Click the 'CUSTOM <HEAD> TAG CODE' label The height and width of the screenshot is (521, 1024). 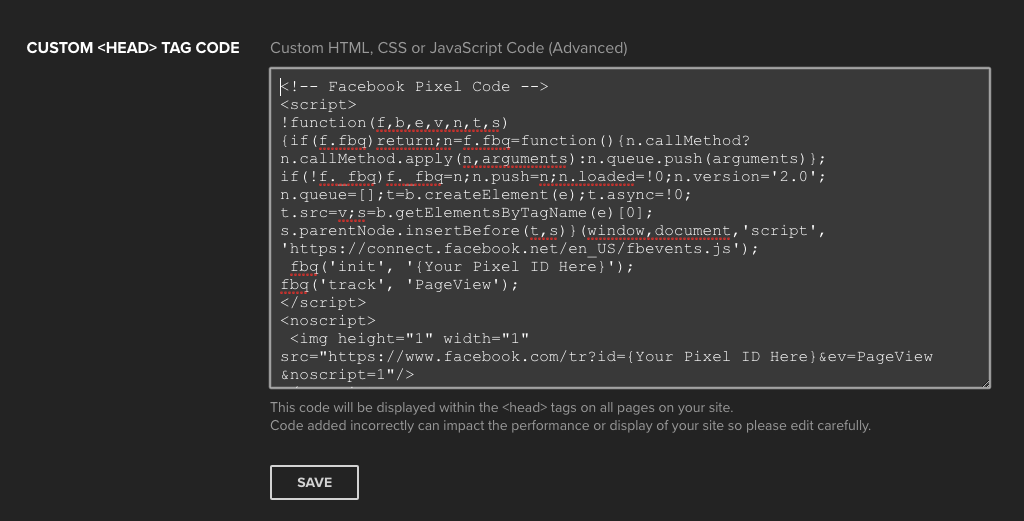coord(133,48)
